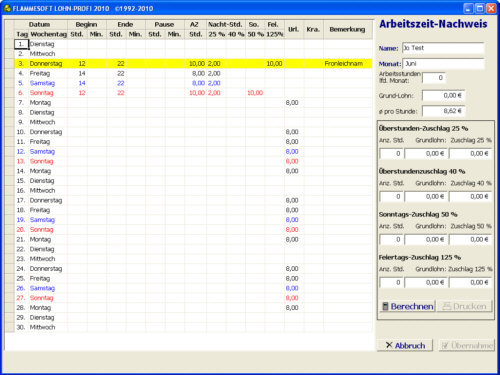Image resolution: width=500 pixels, height=375 pixels.
Task: Click Grundlohn field under Sonntags-Zuschlag 50 %
Action: tap(426, 239)
